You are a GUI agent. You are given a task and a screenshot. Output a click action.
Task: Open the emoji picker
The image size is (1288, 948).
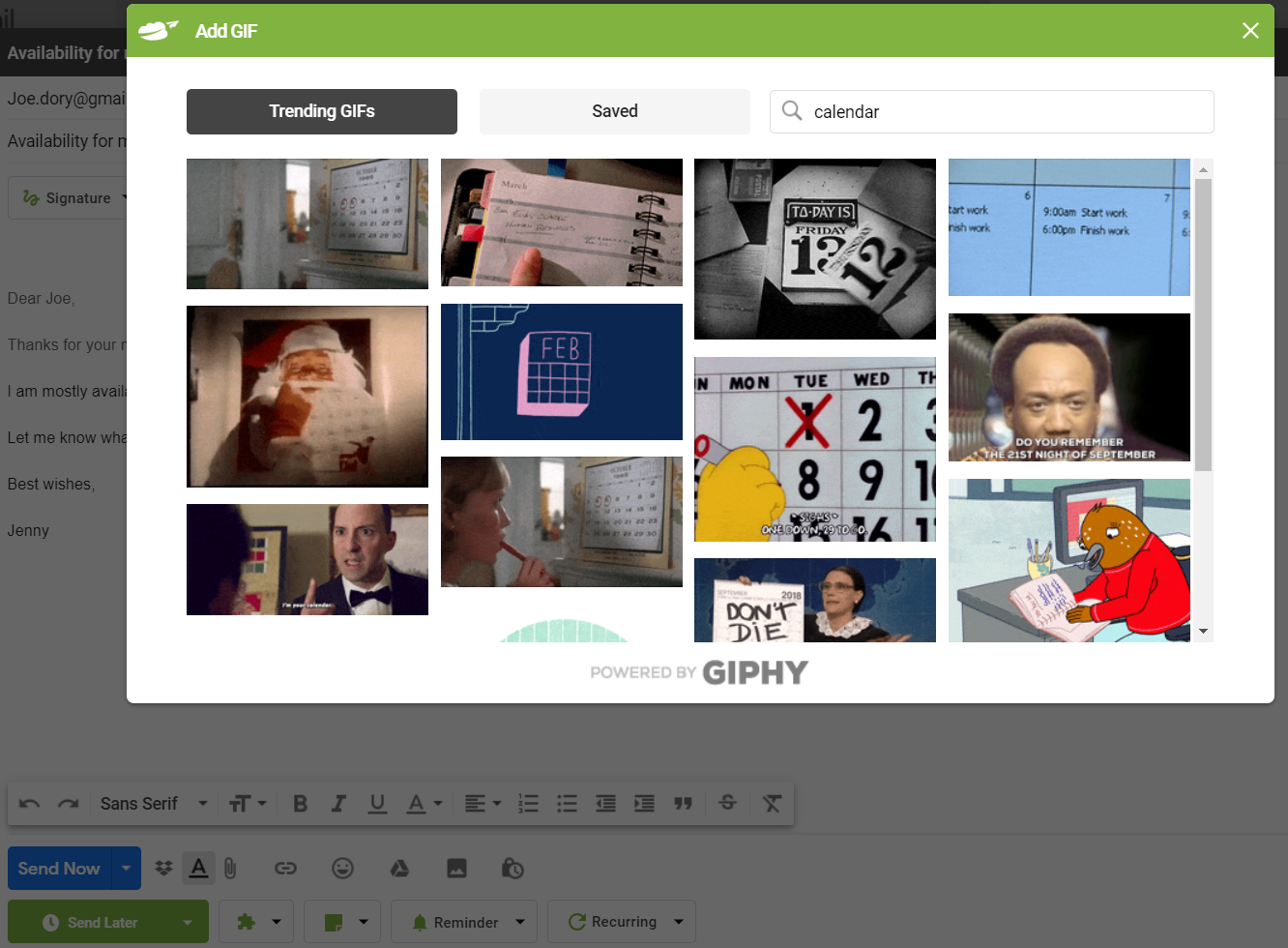342,869
